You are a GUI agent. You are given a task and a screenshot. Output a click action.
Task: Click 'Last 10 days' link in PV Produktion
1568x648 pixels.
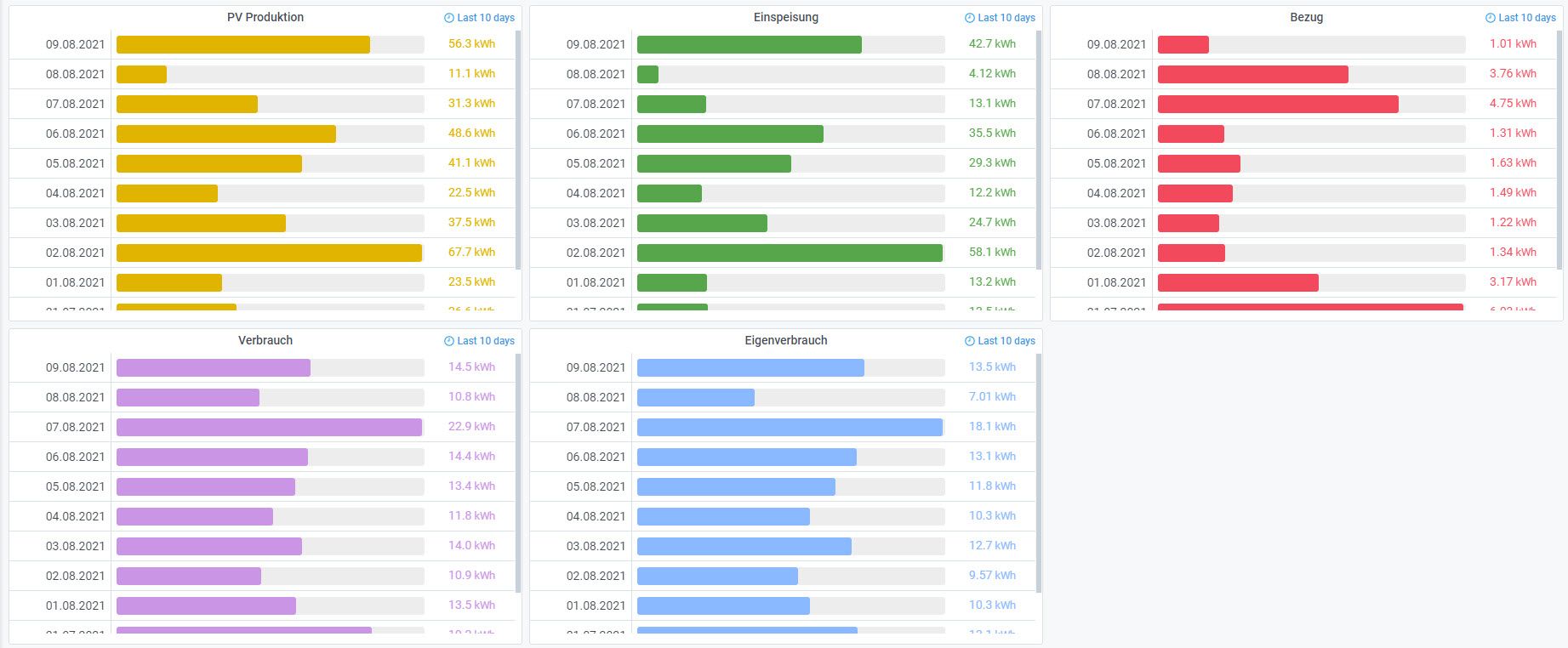486,18
